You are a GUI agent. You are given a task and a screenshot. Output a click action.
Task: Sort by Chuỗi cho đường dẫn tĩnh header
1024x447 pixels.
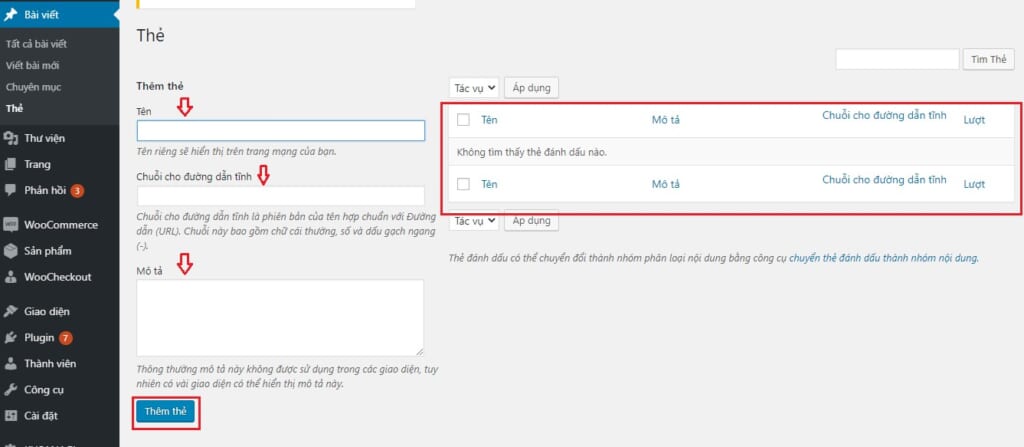pos(884,115)
